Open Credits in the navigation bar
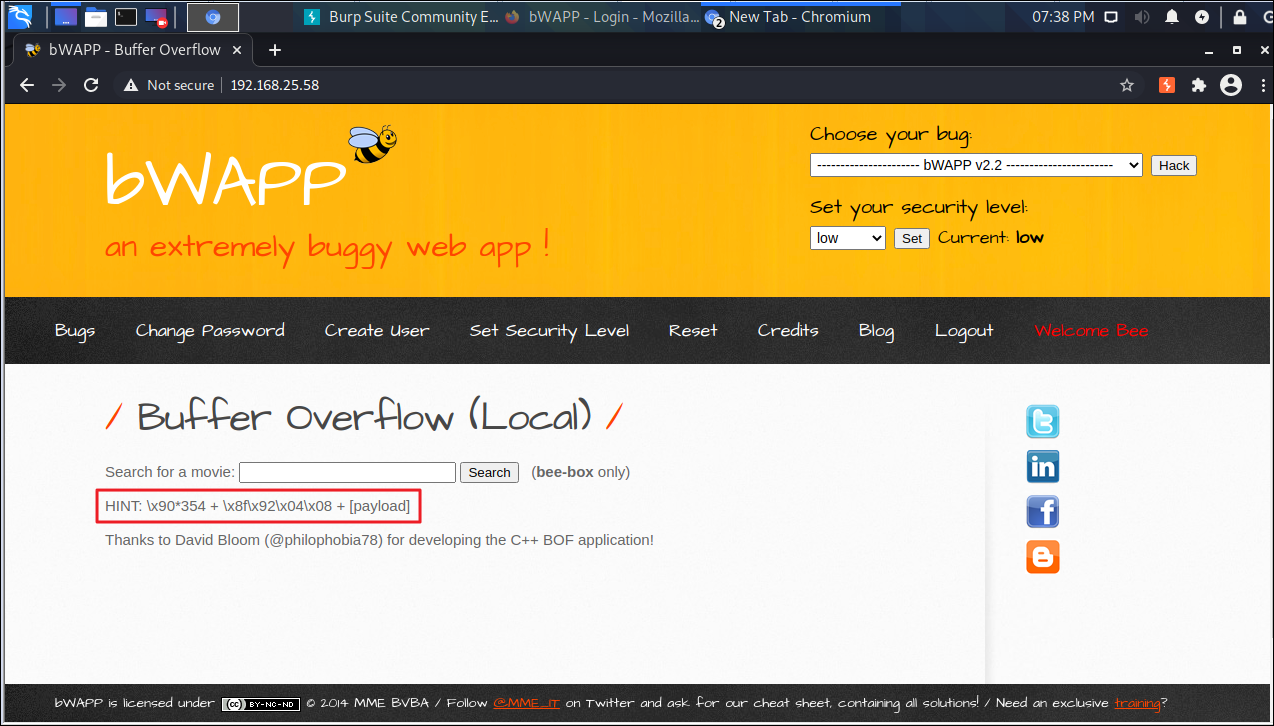Viewport: 1274px width, 726px height. (x=788, y=331)
